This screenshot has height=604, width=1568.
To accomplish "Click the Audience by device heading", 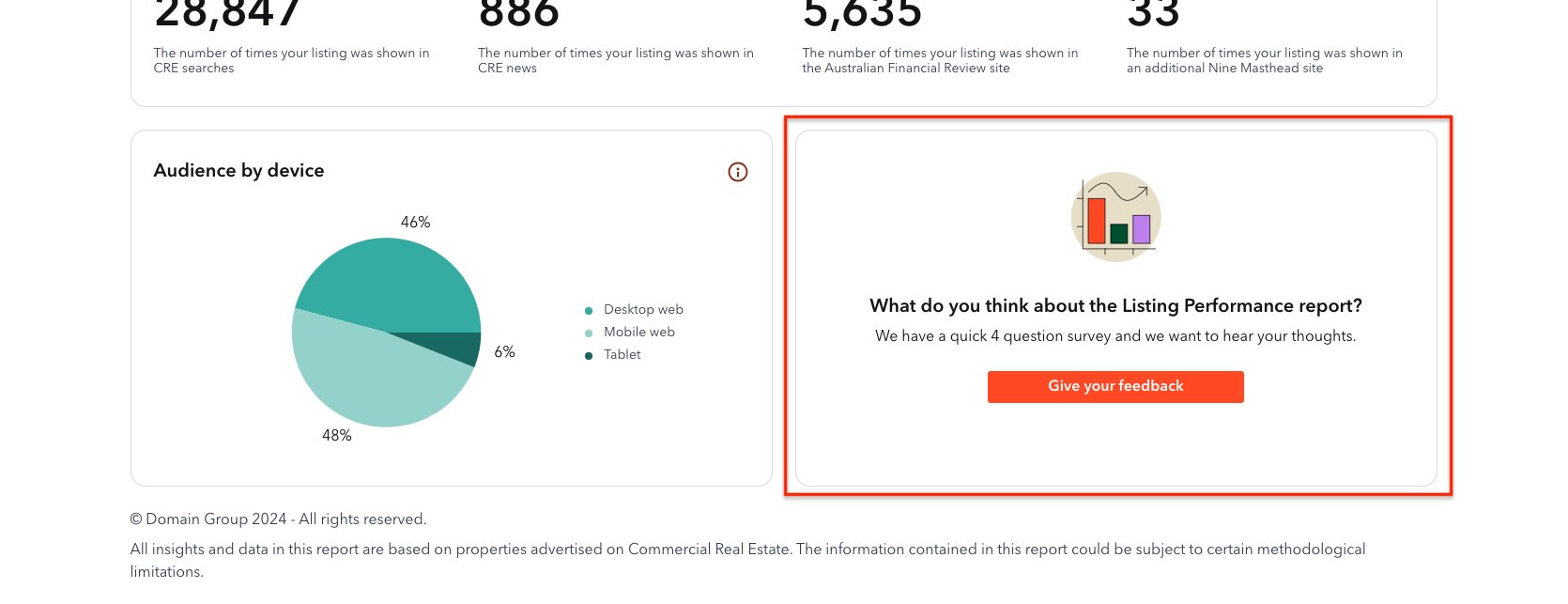I will tap(238, 171).
